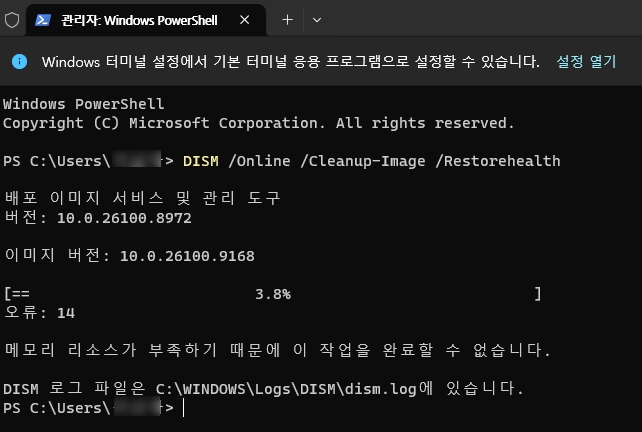The image size is (642, 432).
Task: Click the PowerShell icon on the tab
Action: pyautogui.click(x=43, y=20)
